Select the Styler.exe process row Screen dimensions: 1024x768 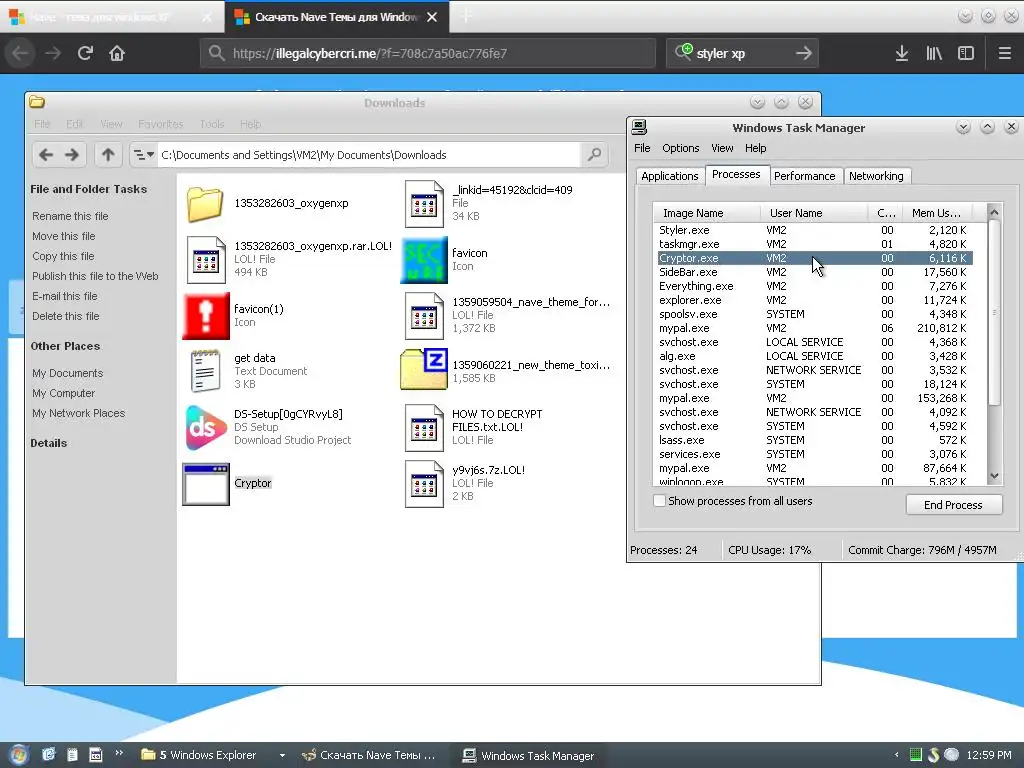[x=815, y=230]
